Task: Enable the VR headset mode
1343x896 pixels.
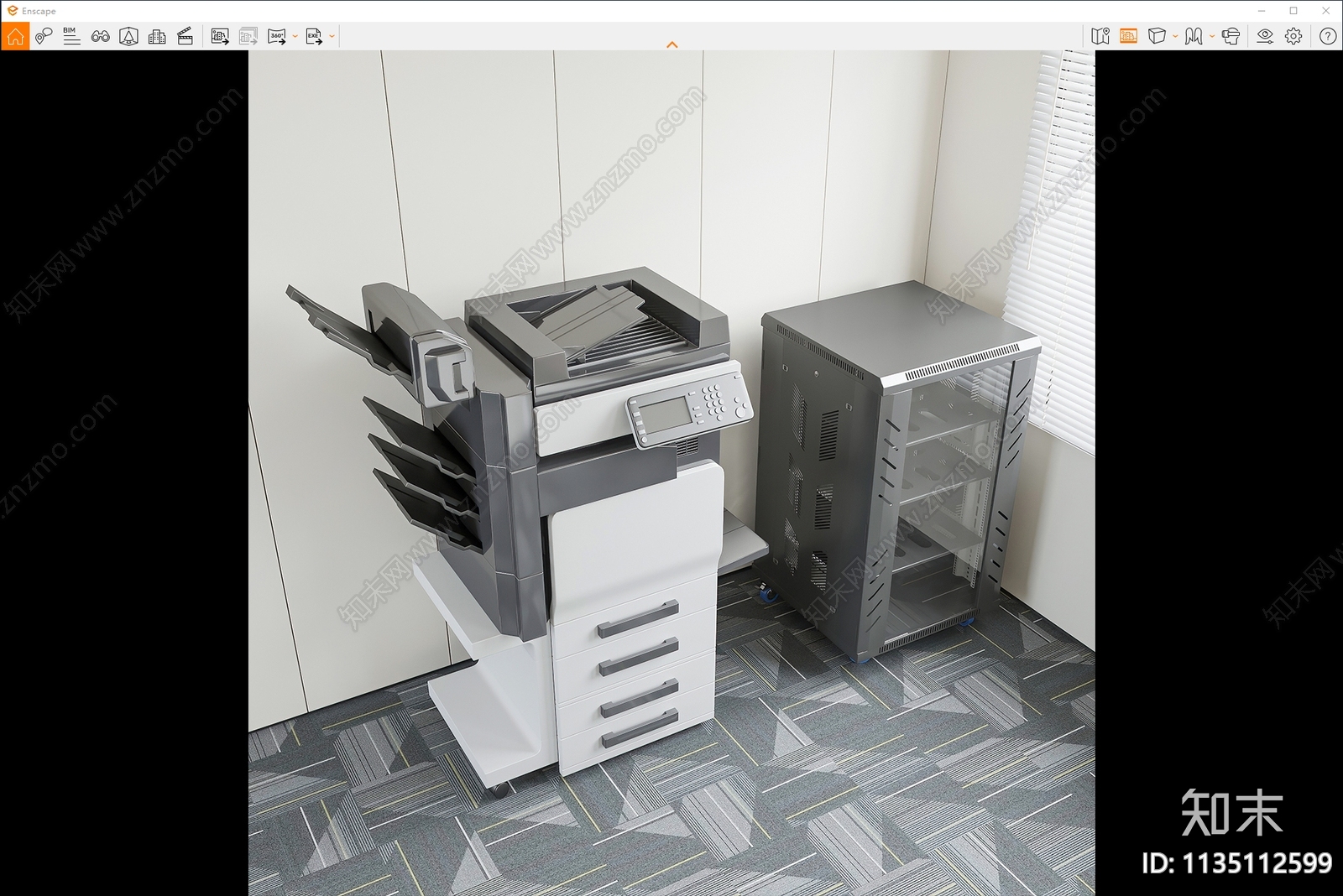Action: 1231,36
